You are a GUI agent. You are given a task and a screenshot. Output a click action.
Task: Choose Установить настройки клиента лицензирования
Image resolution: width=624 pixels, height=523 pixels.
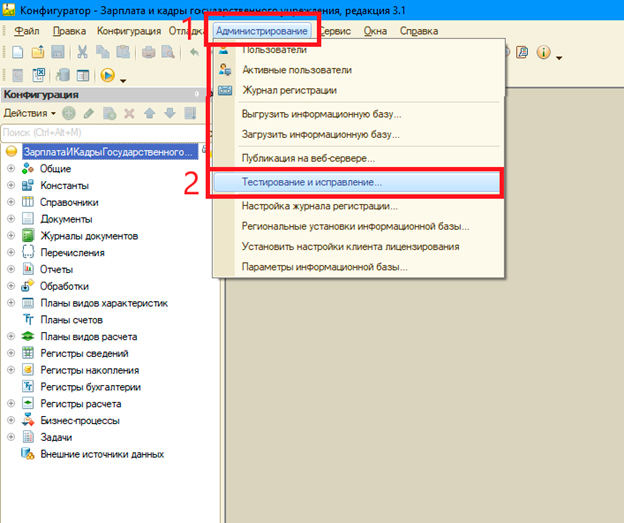(358, 247)
